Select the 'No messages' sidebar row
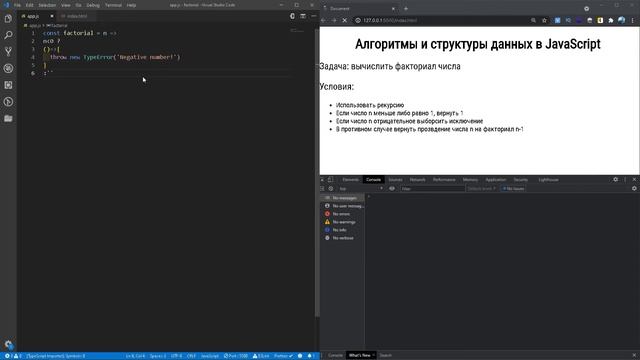The height and width of the screenshot is (360, 640). click(342, 198)
